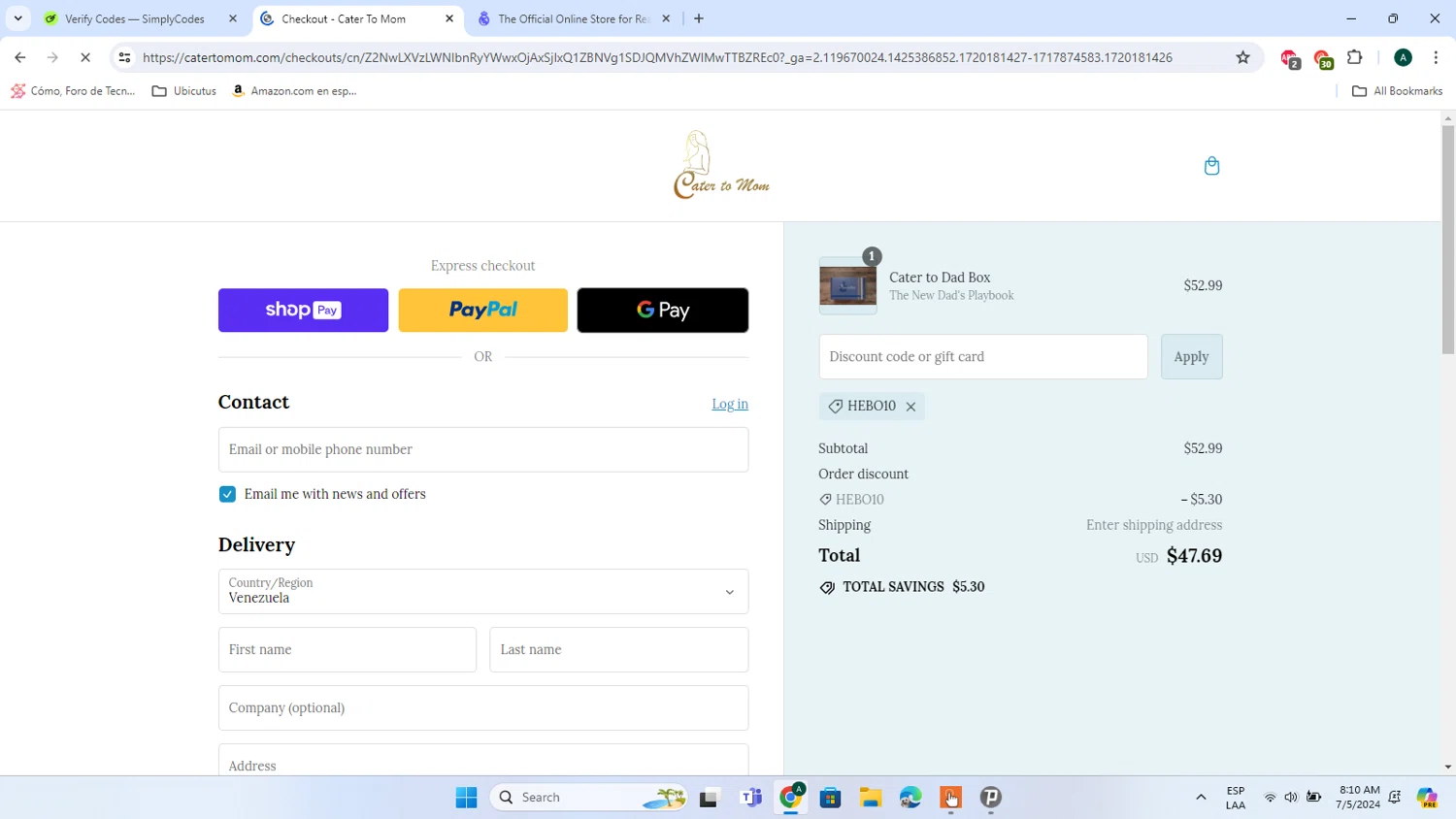Open the P app icon on taskbar
Image resolution: width=1456 pixels, height=819 pixels.
tap(990, 798)
